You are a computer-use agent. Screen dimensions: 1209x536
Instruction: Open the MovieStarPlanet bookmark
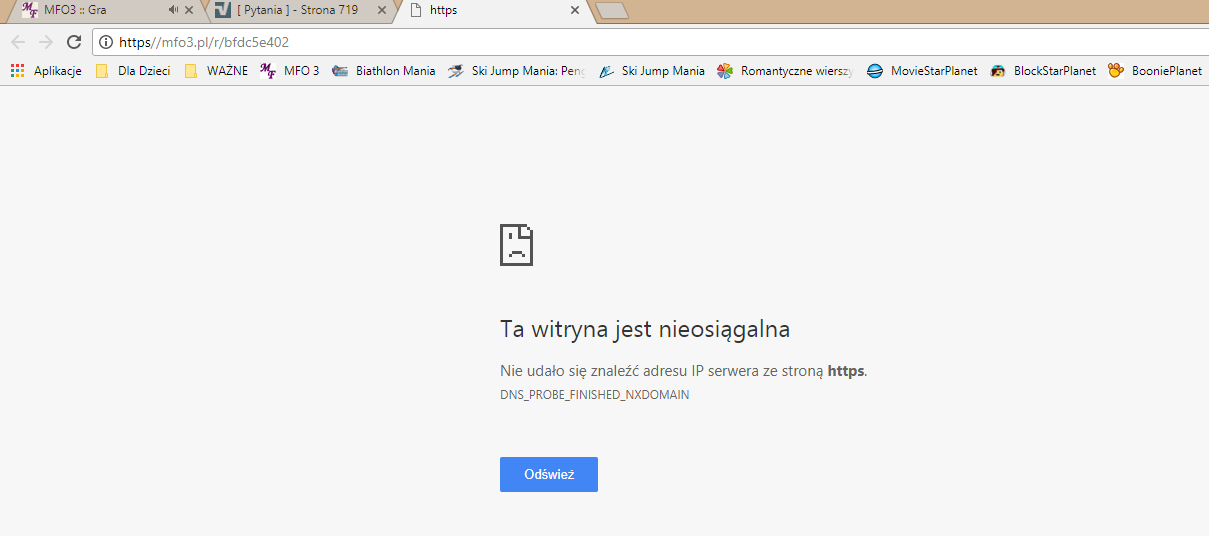pyautogui.click(x=922, y=71)
